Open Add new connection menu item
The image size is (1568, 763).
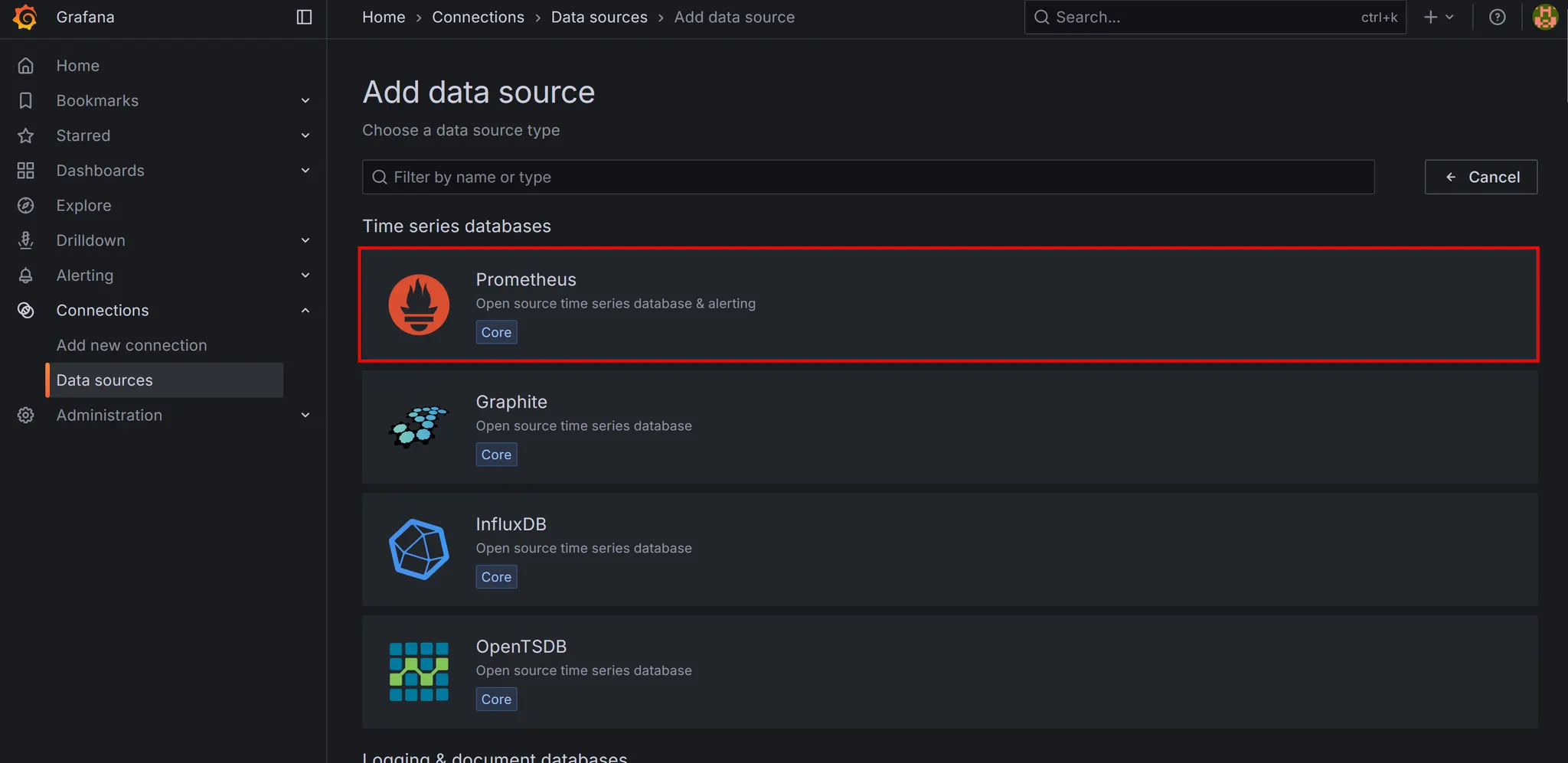tap(132, 345)
